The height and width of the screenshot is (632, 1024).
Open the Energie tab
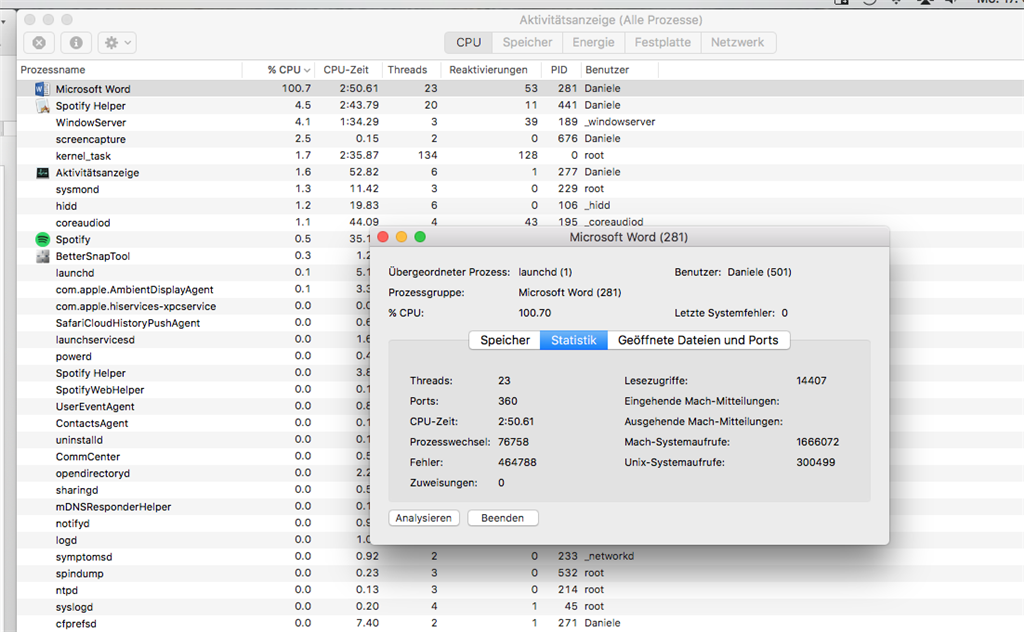[x=593, y=42]
